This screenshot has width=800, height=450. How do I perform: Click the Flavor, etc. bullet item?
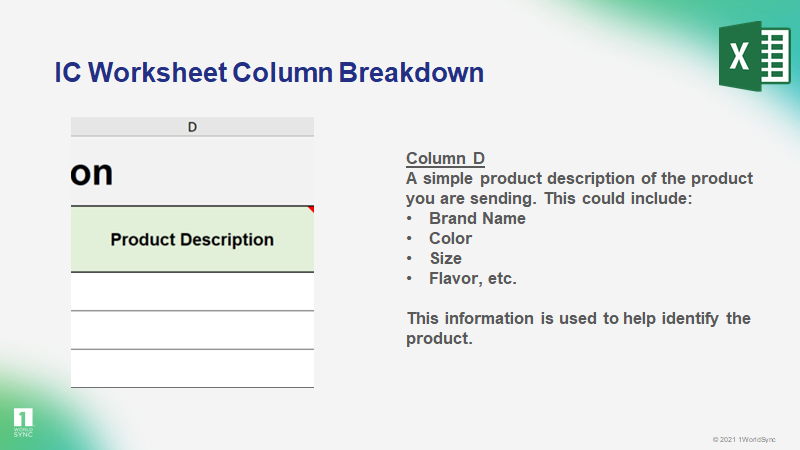click(x=473, y=278)
